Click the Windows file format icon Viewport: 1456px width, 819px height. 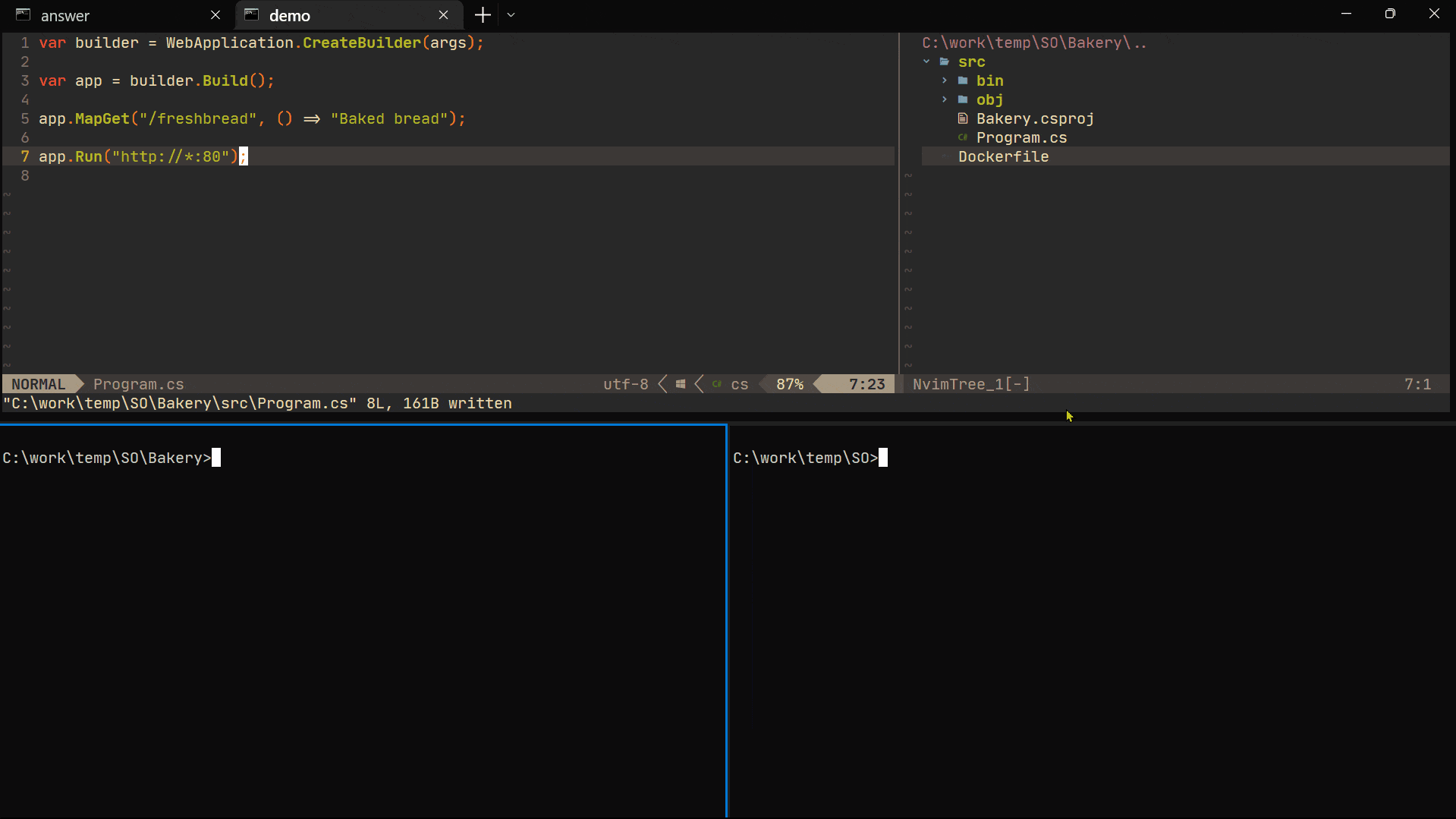681,384
